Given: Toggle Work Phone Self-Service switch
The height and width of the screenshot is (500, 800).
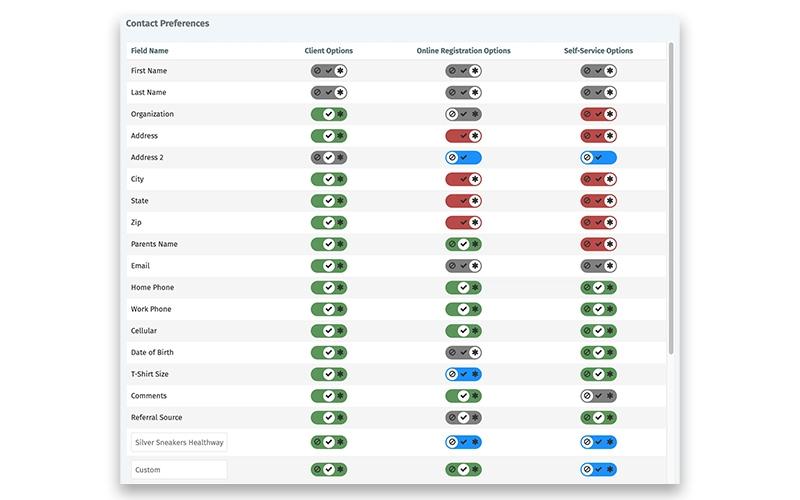Looking at the screenshot, I should pyautogui.click(x=598, y=309).
